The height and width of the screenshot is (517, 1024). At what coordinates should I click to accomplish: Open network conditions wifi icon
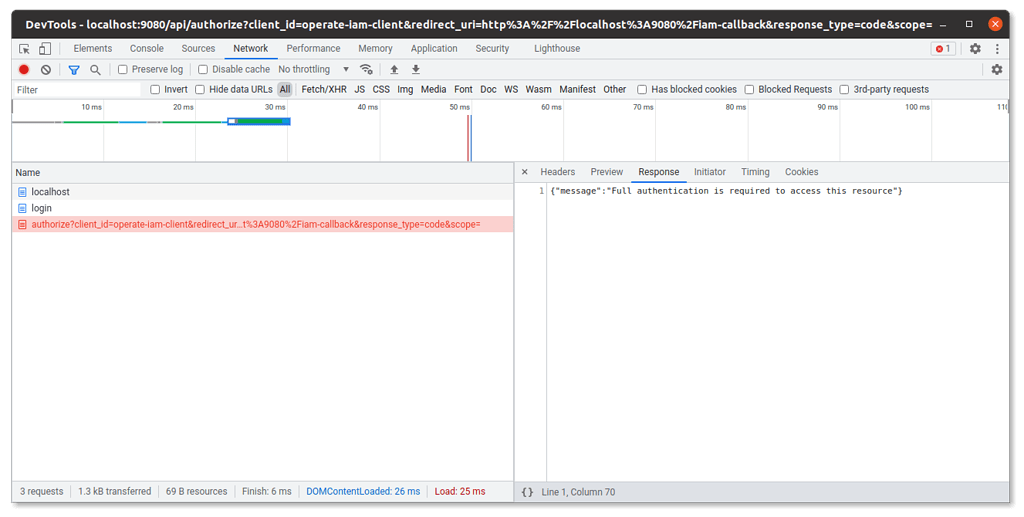367,69
